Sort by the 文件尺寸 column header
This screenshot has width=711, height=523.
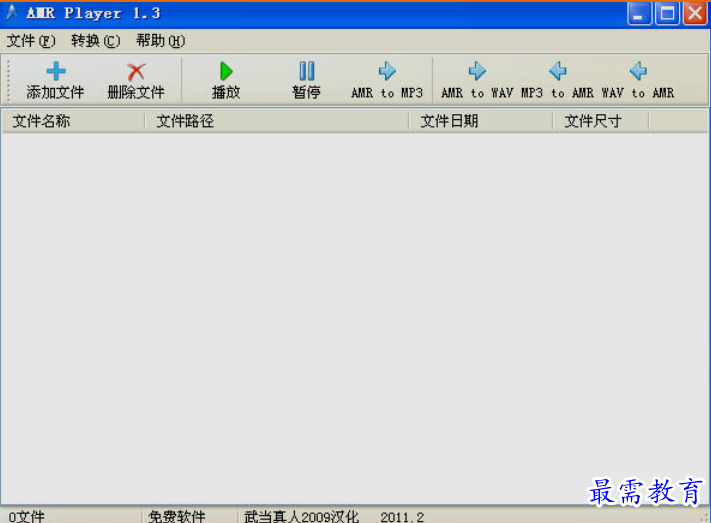click(601, 121)
